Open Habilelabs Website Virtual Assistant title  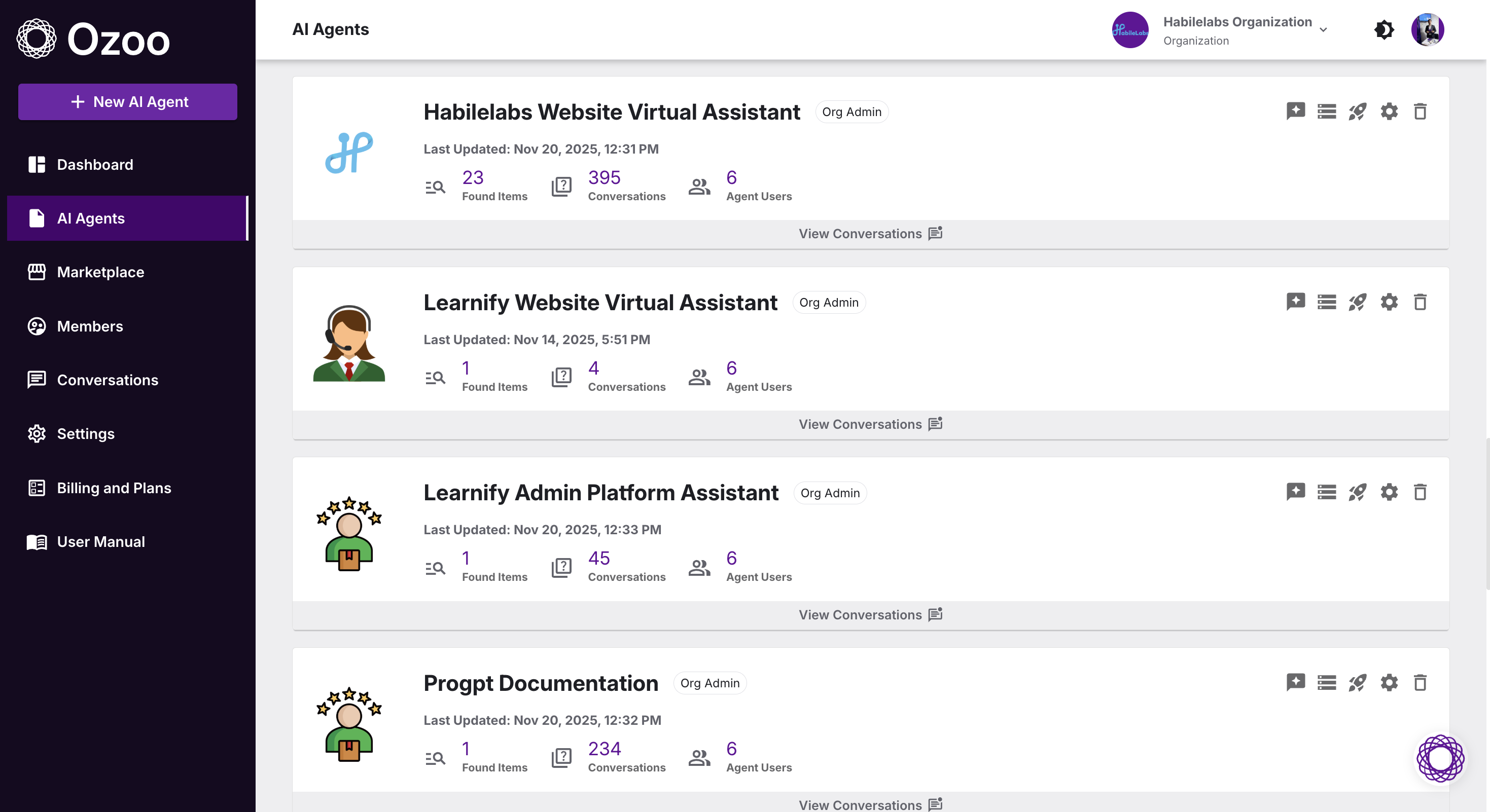pyautogui.click(x=612, y=112)
